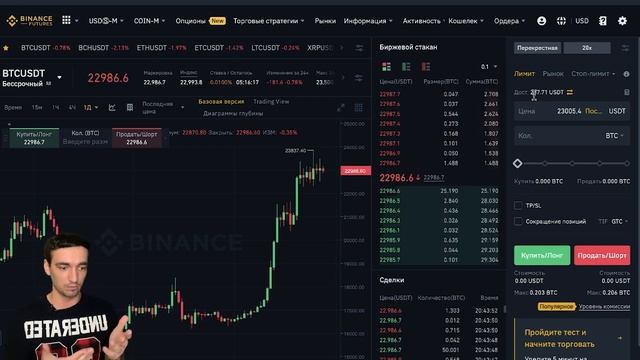640x360 pixels.
Task: Open the settings gear icon
Action: (622, 21)
